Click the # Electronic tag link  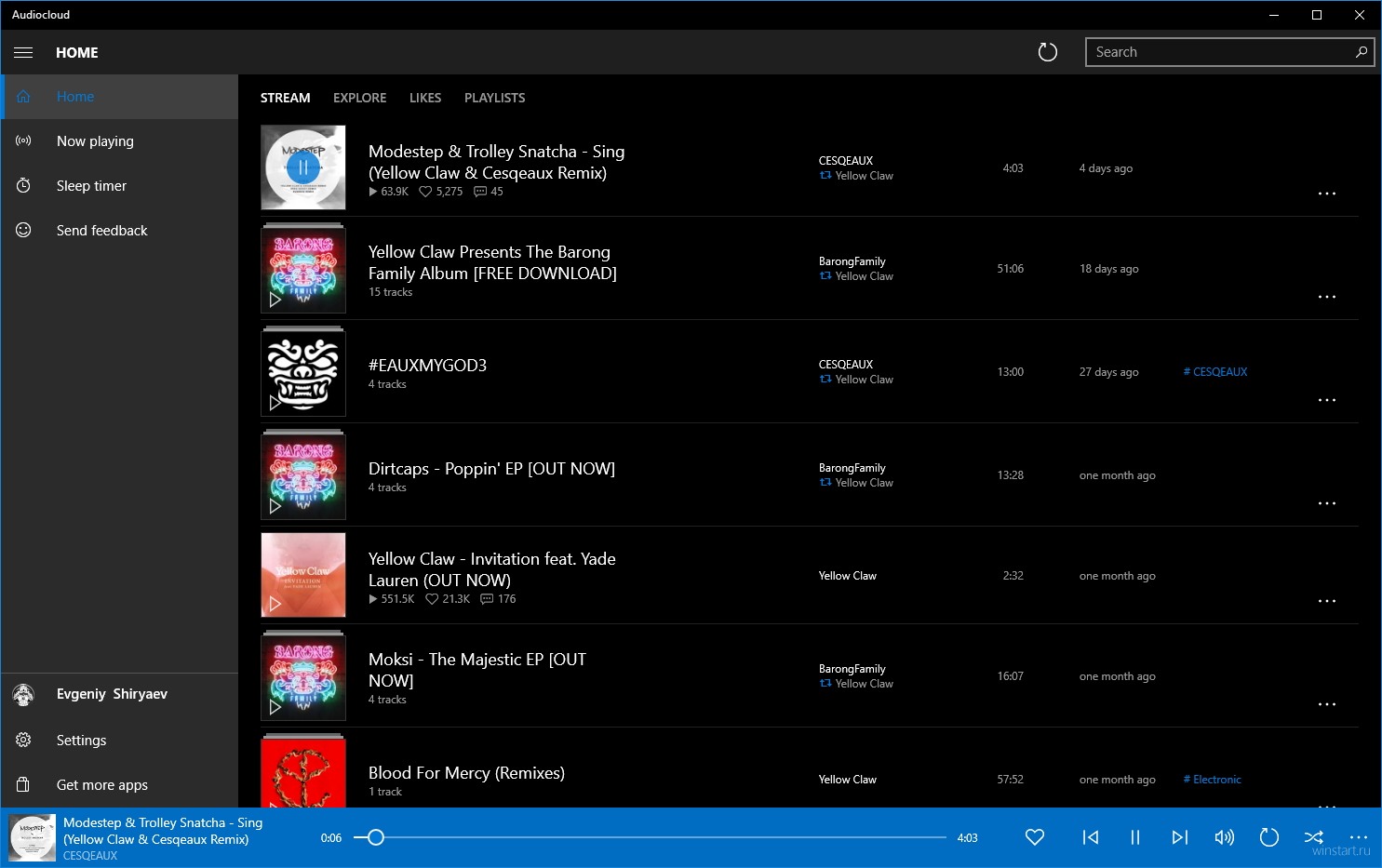point(1213,780)
